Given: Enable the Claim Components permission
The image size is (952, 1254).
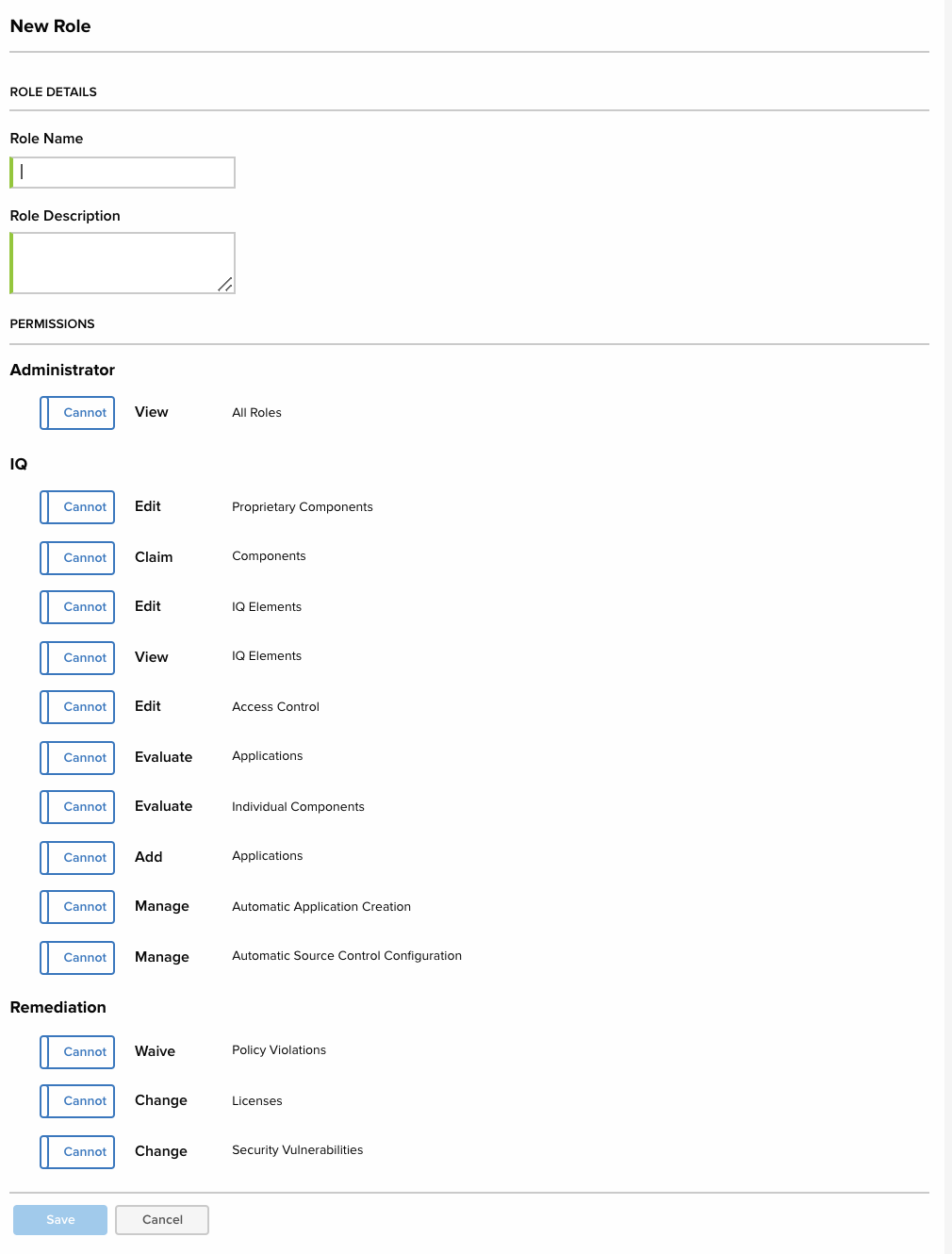Looking at the screenshot, I should click(77, 558).
